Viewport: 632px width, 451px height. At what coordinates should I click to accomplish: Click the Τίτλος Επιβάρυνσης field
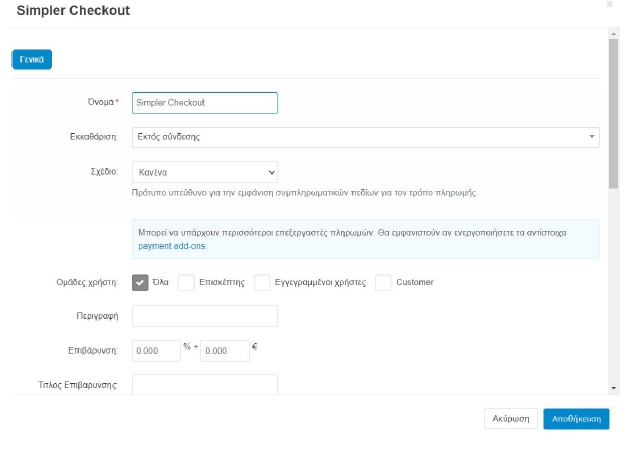(x=205, y=384)
